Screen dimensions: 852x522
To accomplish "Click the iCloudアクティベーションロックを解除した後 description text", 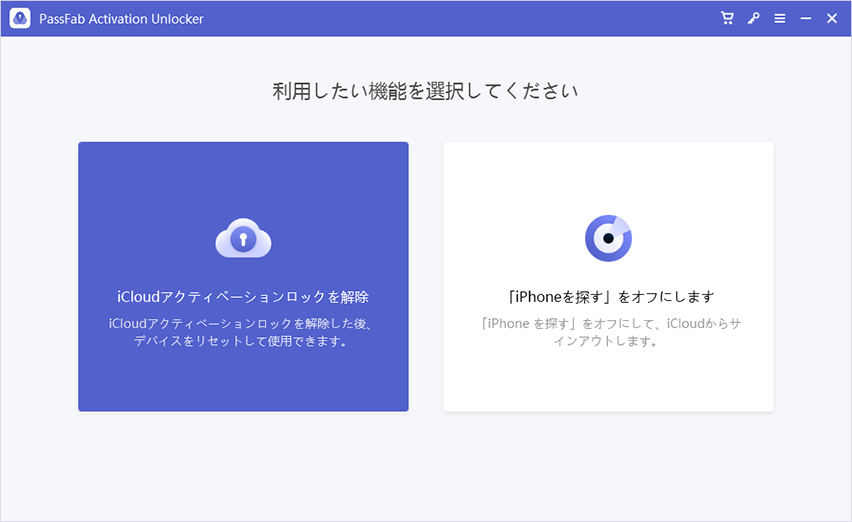I will (241, 332).
